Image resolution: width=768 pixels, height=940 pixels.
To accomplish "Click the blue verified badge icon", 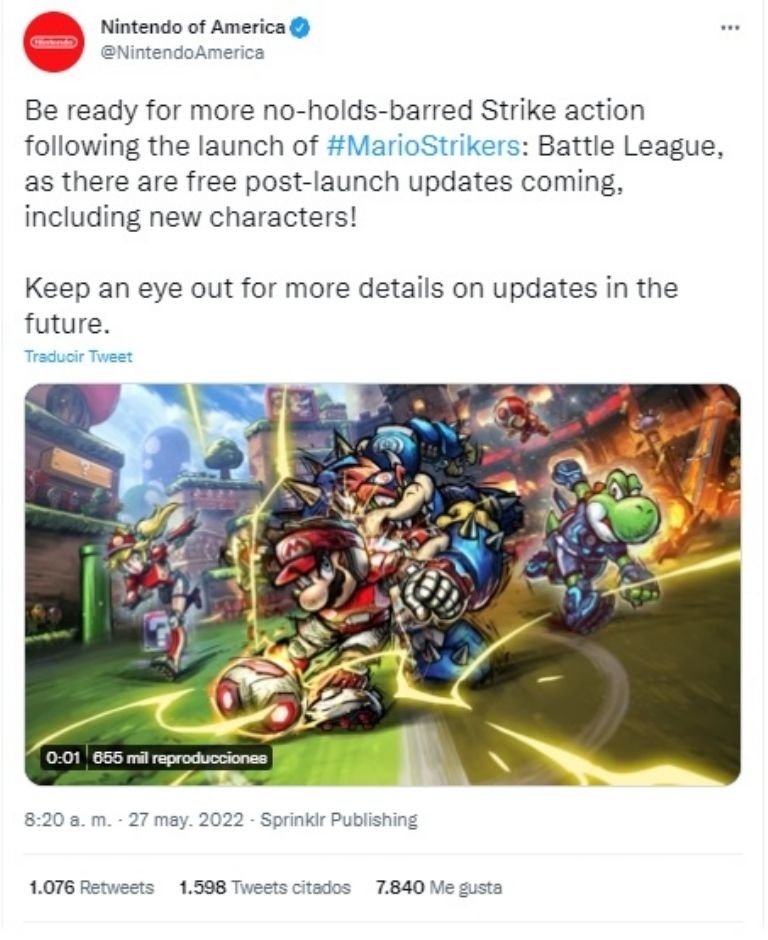I will pyautogui.click(x=300, y=28).
